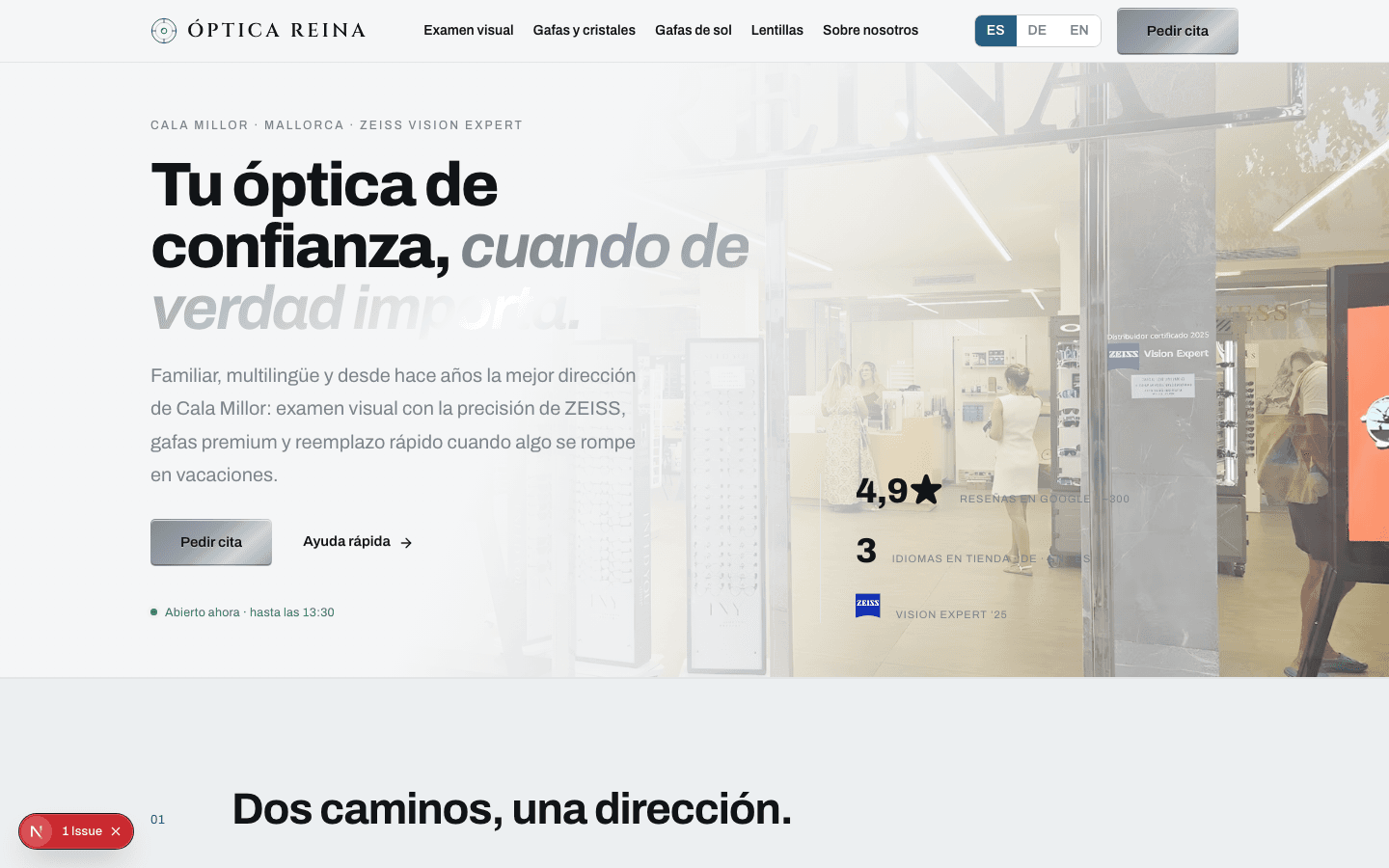Click the large number 3 in stats

tap(866, 551)
